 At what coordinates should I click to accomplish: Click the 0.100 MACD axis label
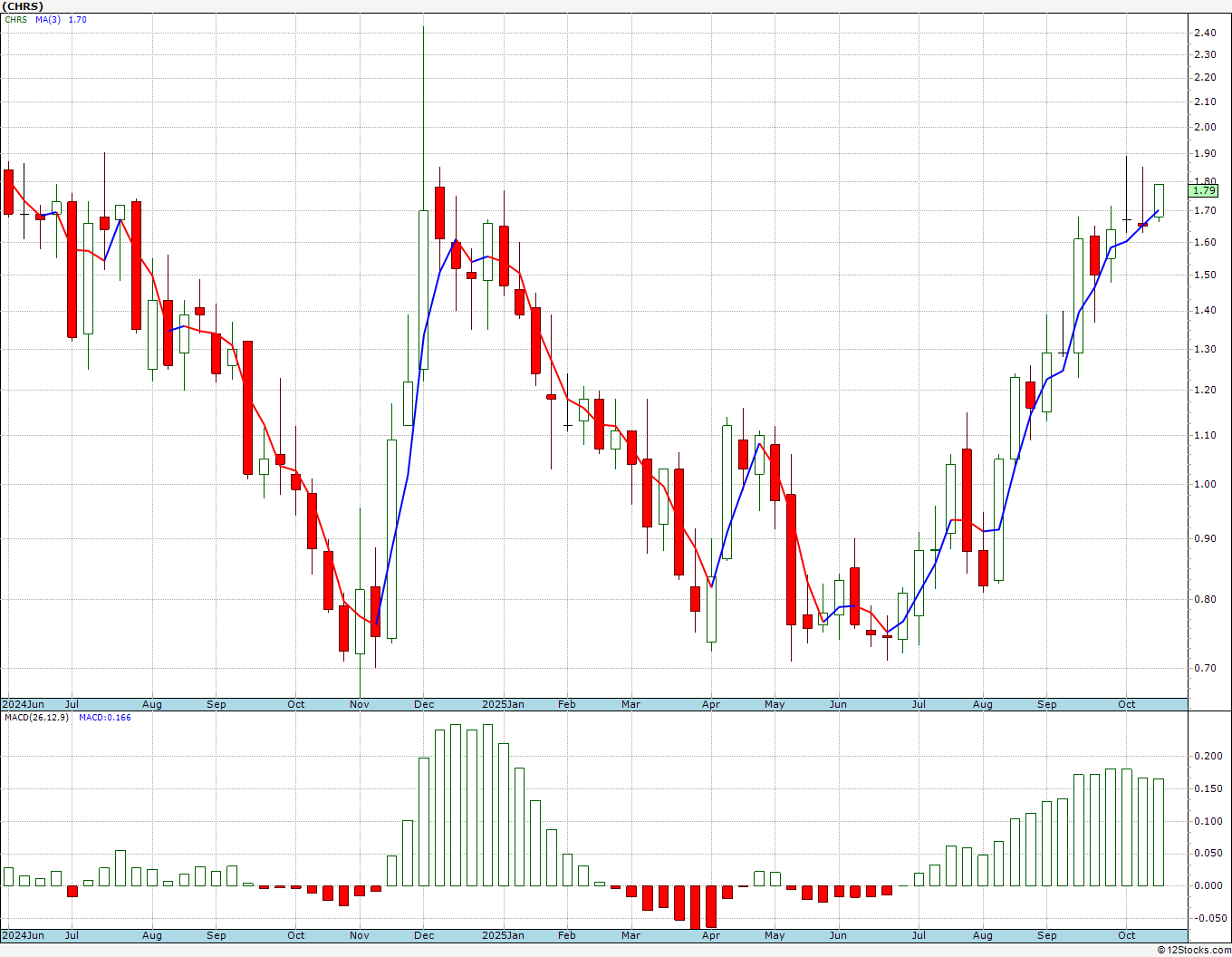click(x=1208, y=822)
